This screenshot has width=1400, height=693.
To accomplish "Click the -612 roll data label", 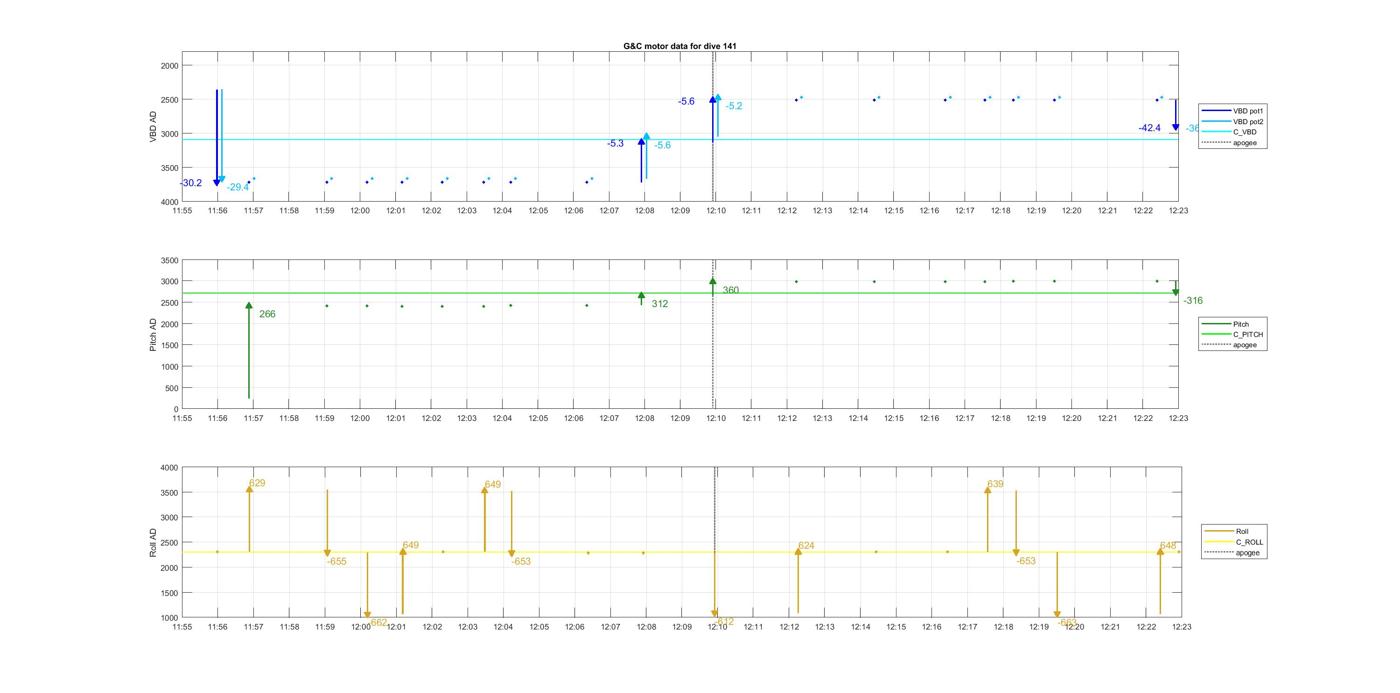I will pyautogui.click(x=725, y=622).
